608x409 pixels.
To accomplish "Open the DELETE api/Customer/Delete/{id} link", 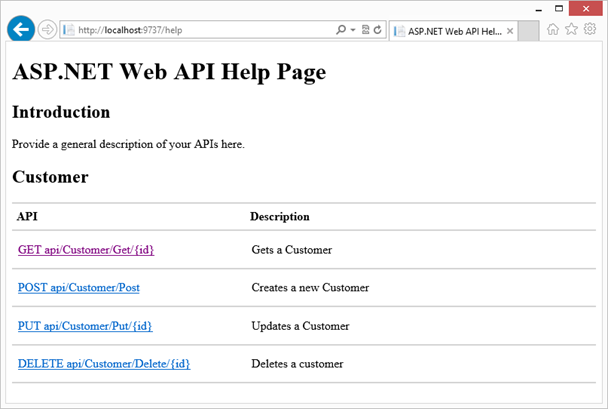I will (103, 364).
